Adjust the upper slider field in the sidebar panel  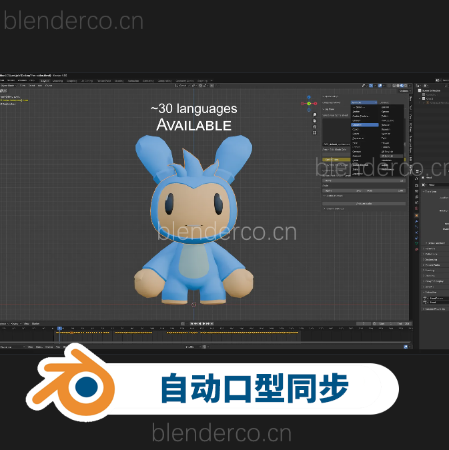coord(364,180)
